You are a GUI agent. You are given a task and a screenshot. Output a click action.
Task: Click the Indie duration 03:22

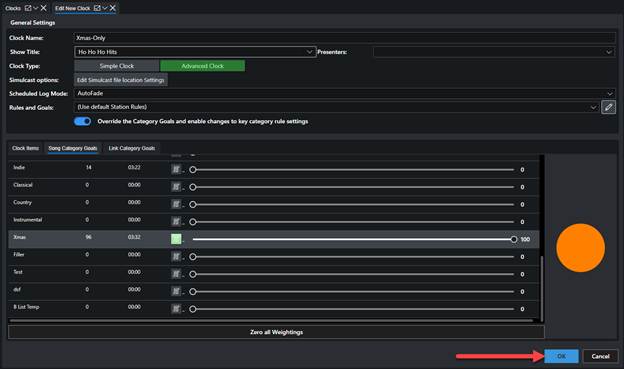pos(134,168)
